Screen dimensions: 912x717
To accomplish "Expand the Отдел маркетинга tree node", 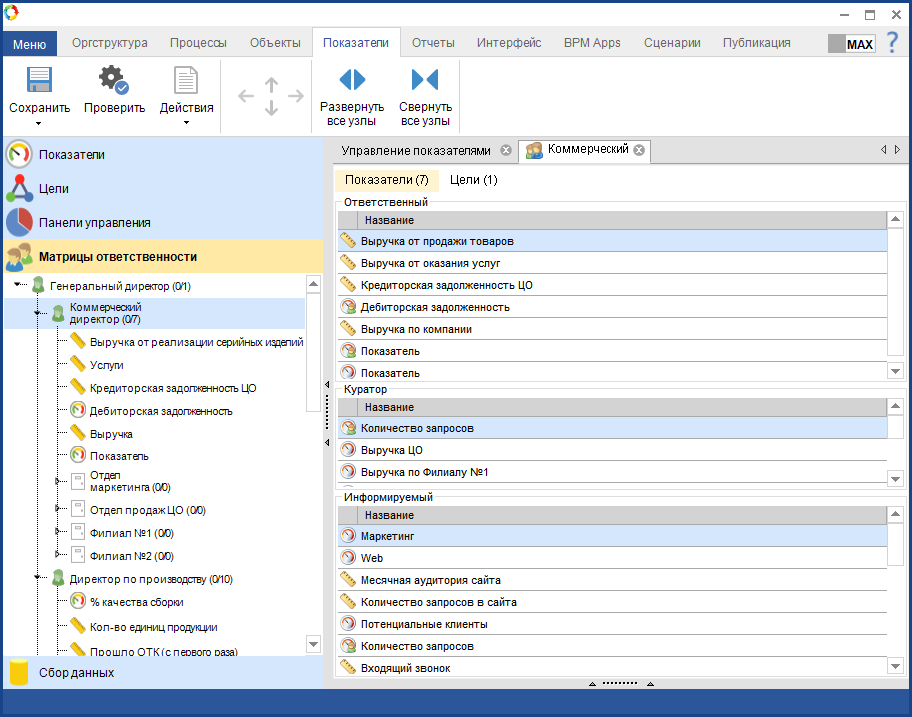I will (58, 481).
